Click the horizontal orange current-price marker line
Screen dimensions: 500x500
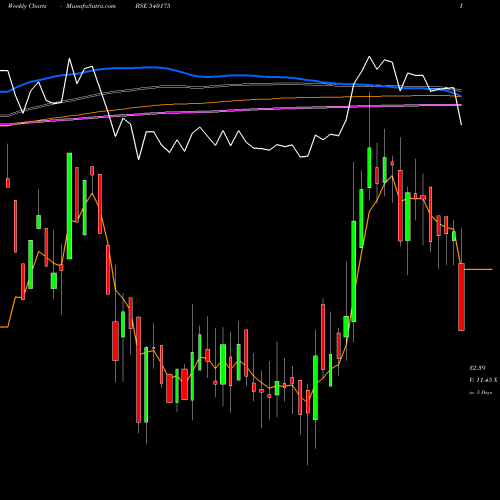[x=478, y=269]
